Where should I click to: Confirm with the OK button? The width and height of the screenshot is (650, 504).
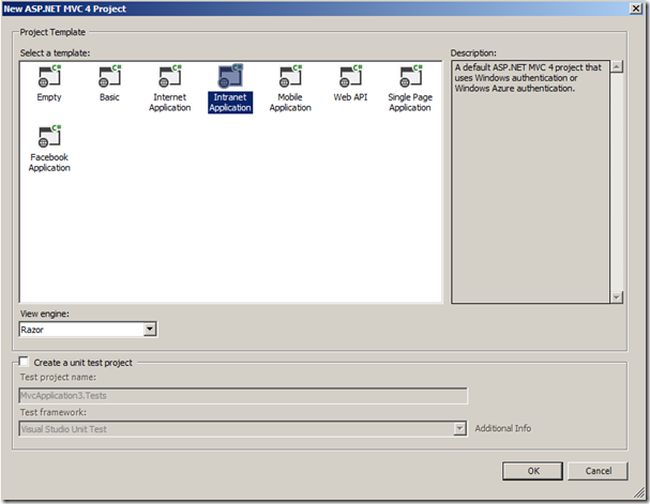pos(533,471)
